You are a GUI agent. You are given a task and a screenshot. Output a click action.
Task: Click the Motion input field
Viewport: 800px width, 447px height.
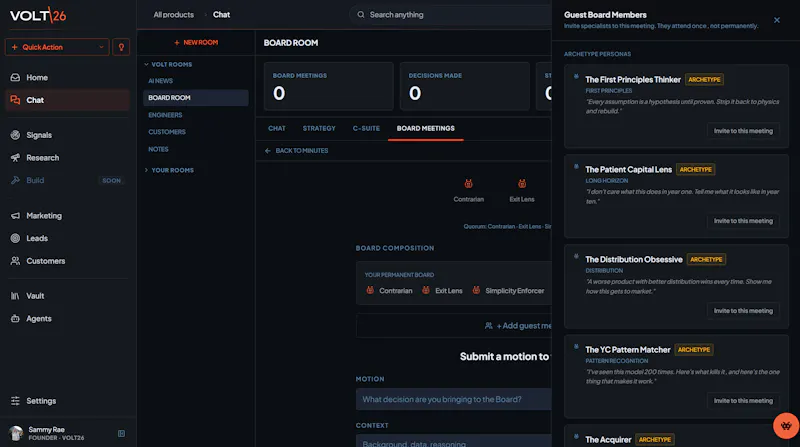click(x=454, y=399)
